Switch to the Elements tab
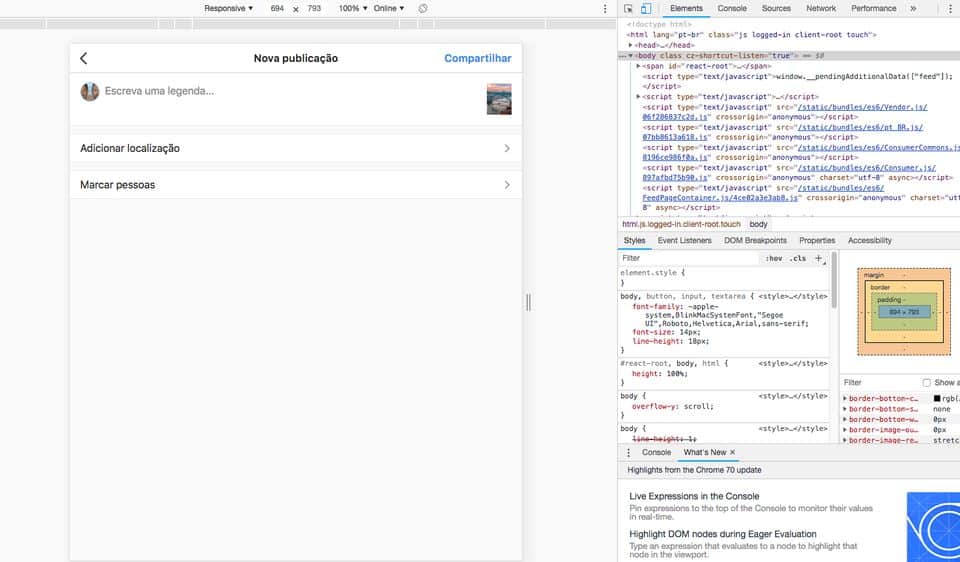This screenshot has width=960, height=562. 686,9
